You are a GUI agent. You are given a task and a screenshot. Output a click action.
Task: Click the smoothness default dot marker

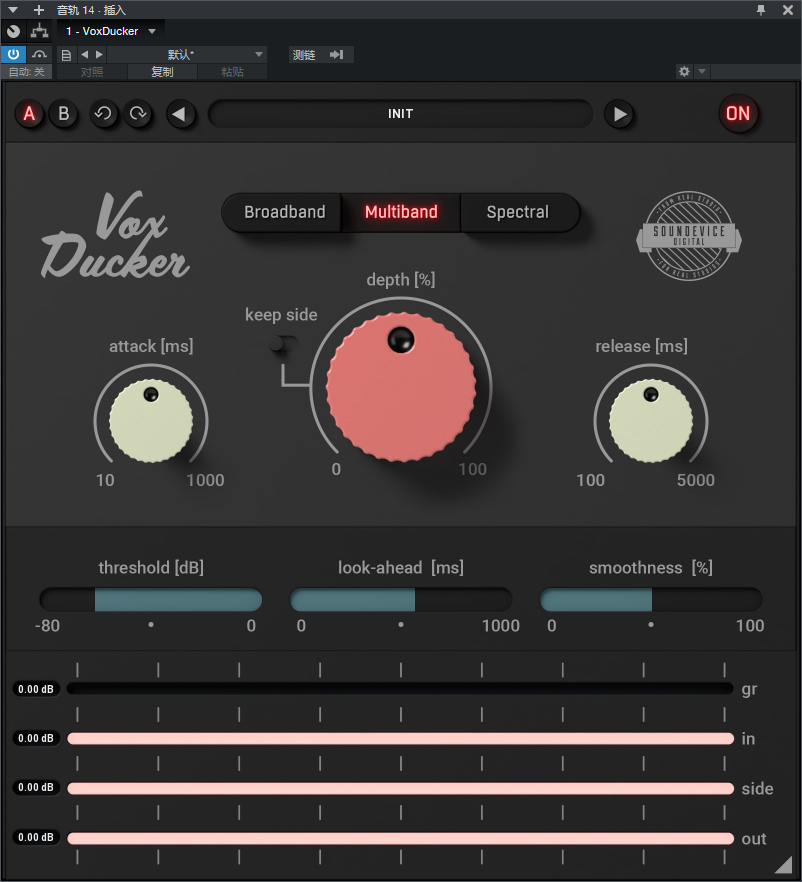point(651,625)
